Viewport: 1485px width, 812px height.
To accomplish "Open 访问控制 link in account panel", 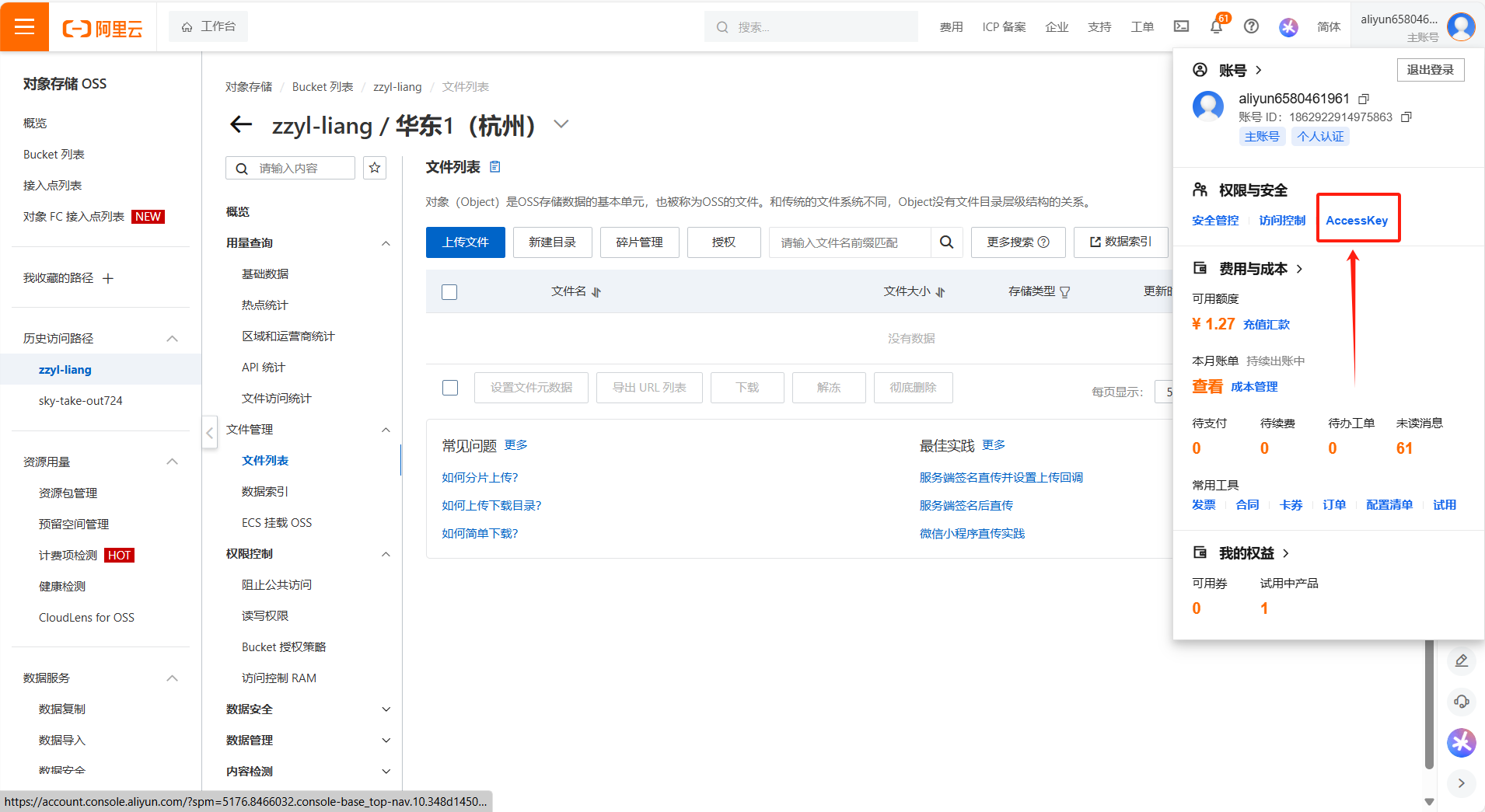I will (1282, 221).
